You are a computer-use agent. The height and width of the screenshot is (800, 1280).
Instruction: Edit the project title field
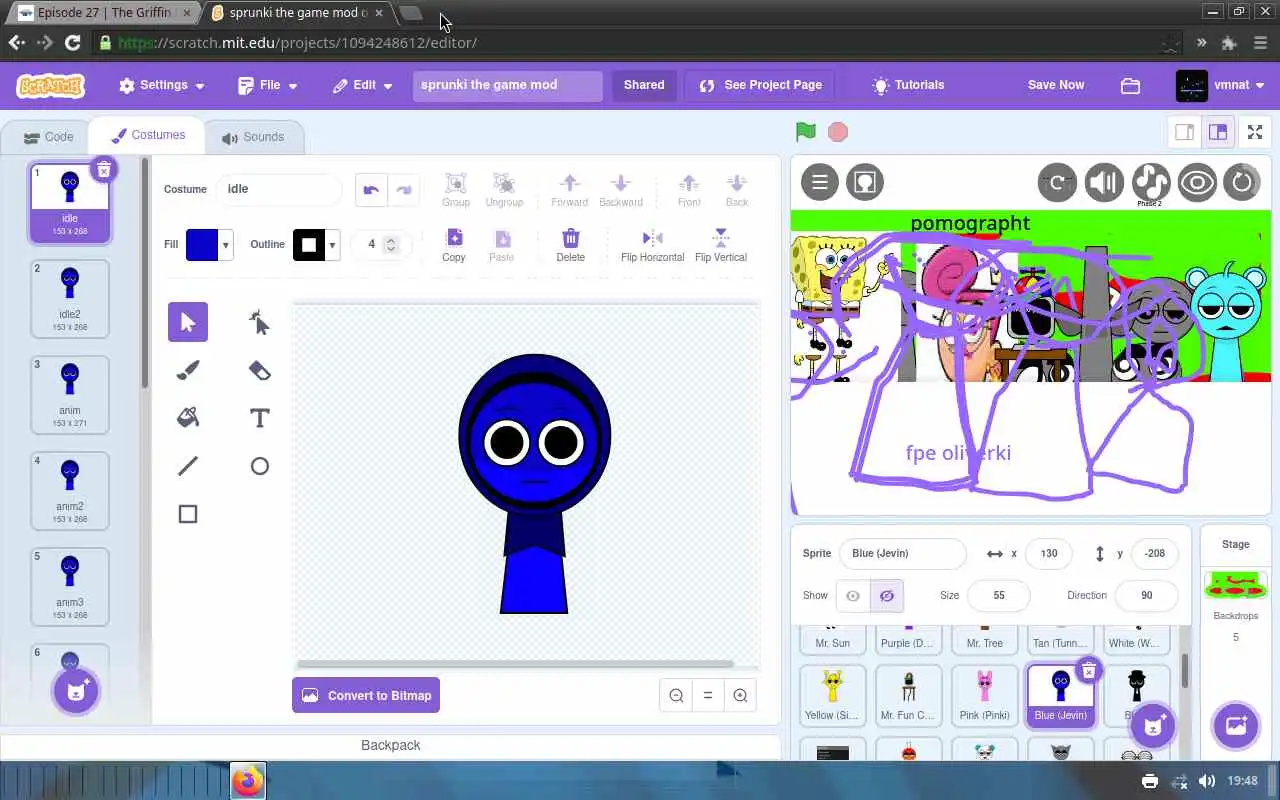(508, 85)
